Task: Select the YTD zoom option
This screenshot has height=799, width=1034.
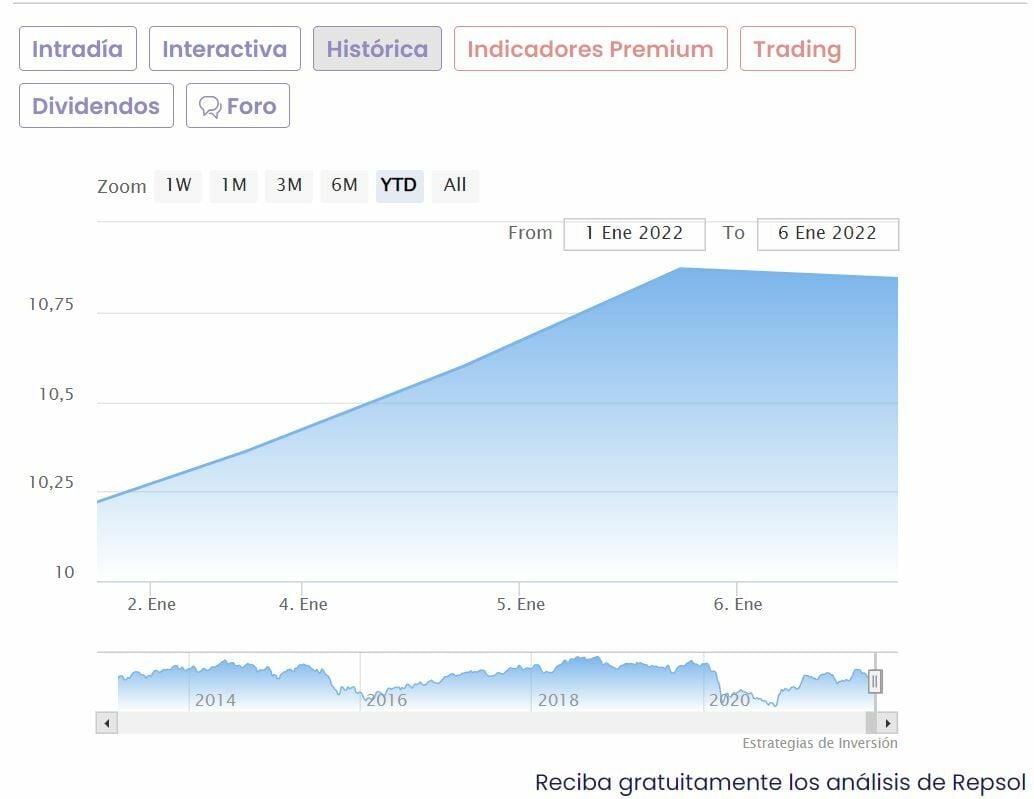Action: [x=399, y=185]
